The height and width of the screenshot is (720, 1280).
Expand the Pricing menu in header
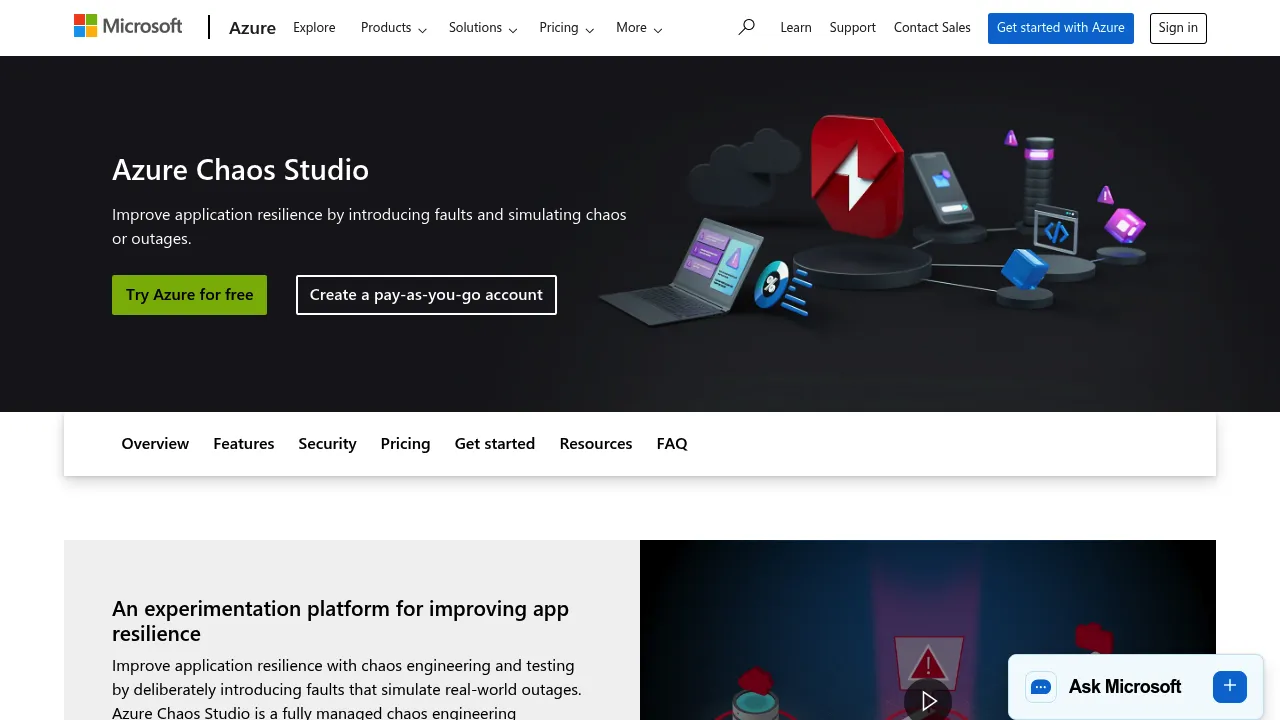[x=567, y=28]
